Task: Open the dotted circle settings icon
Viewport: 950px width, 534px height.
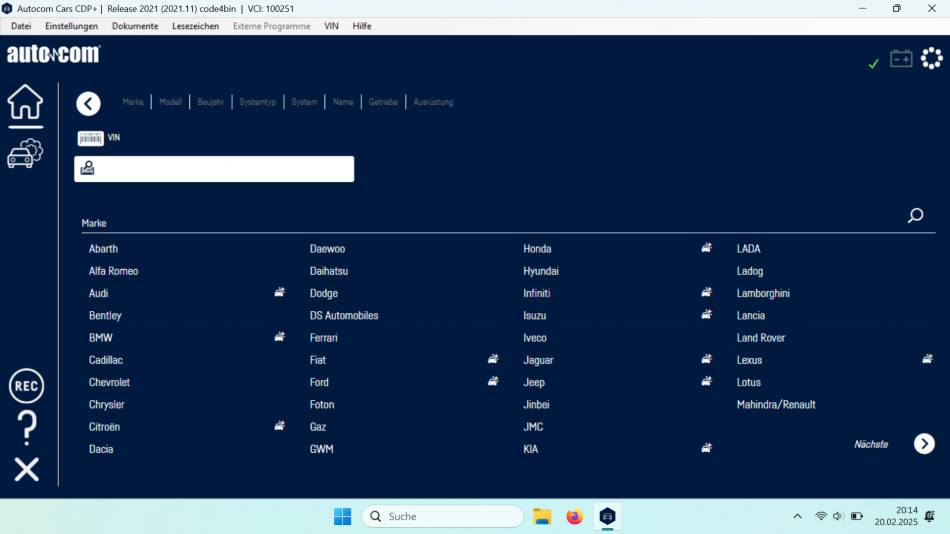Action: click(932, 58)
